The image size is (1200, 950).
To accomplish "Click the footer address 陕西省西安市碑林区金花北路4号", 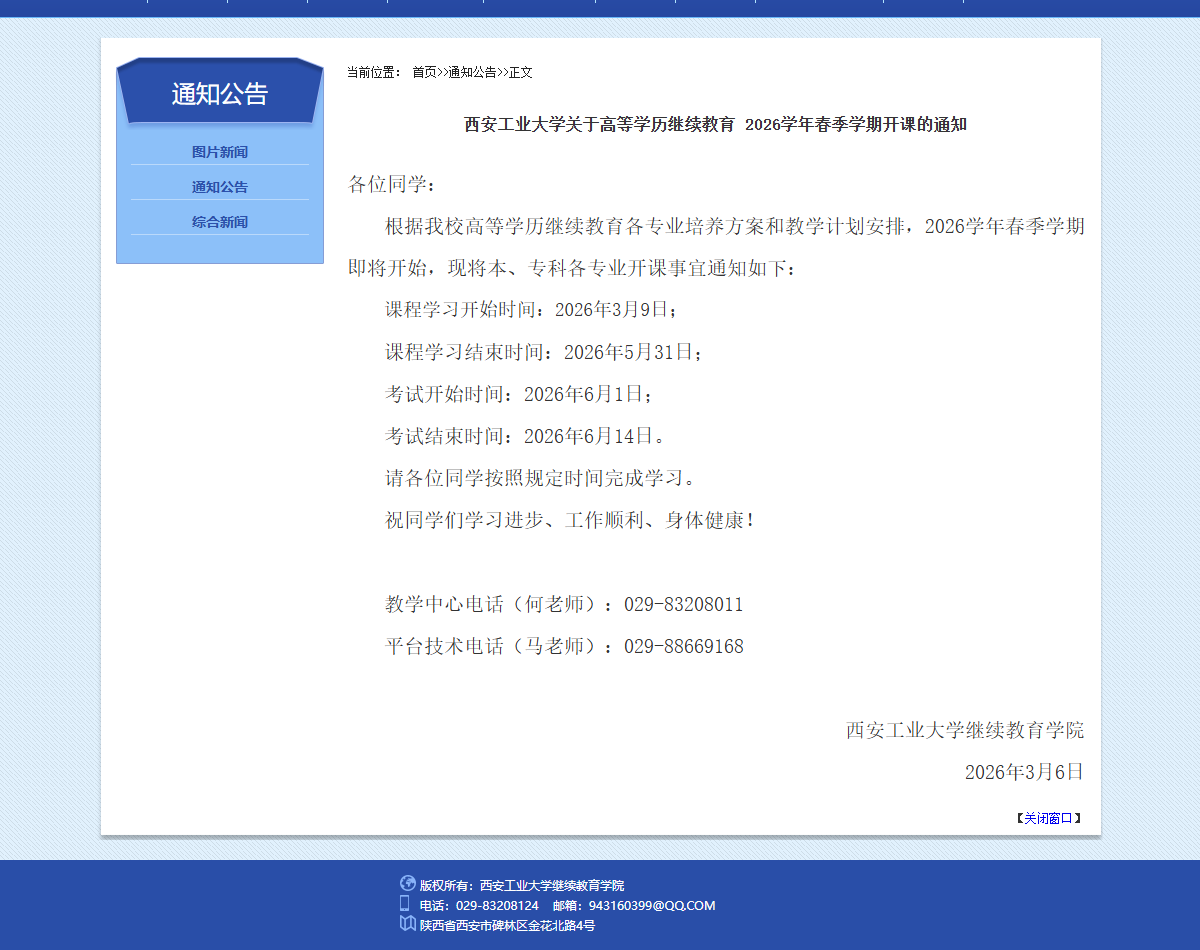I will [x=507, y=925].
